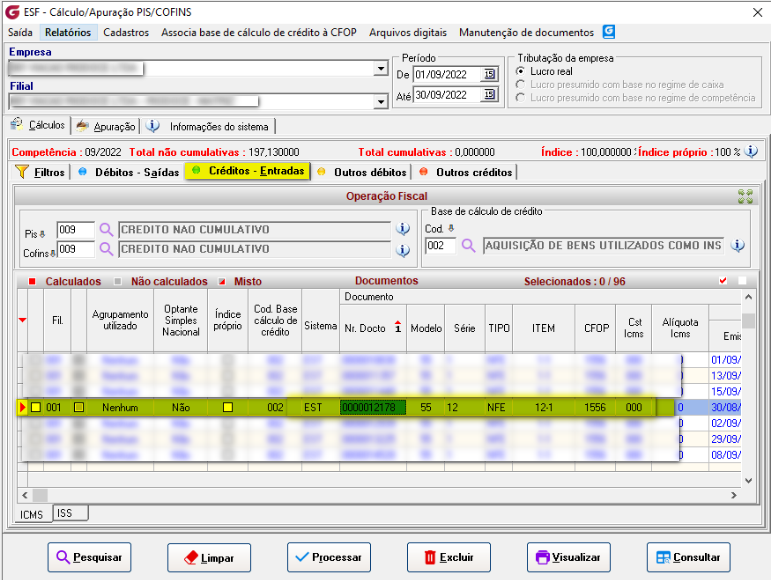Click the Base de cálculo Cod input field

[440, 245]
